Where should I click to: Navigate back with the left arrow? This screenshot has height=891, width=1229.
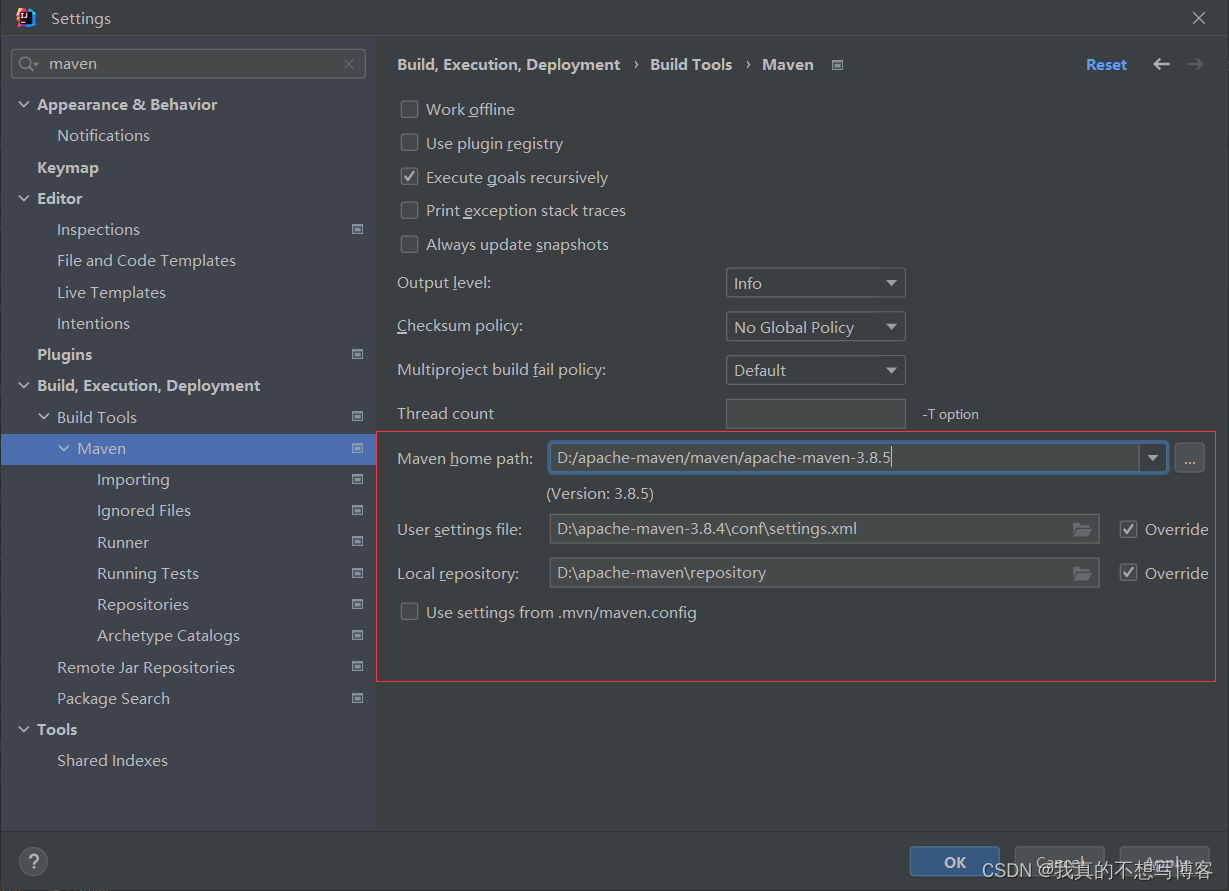[1161, 64]
